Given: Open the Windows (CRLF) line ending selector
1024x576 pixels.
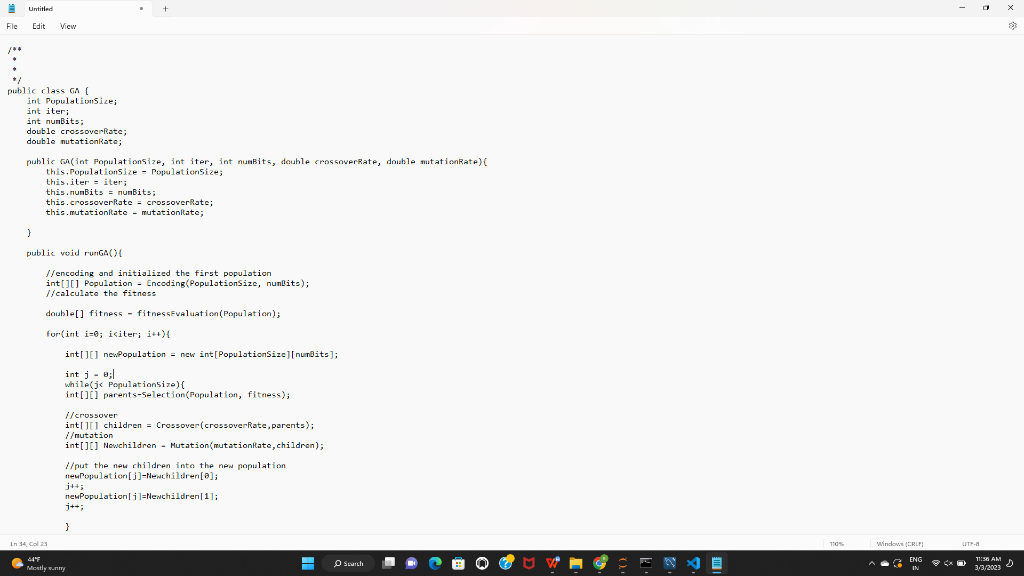Looking at the screenshot, I should 899,543.
